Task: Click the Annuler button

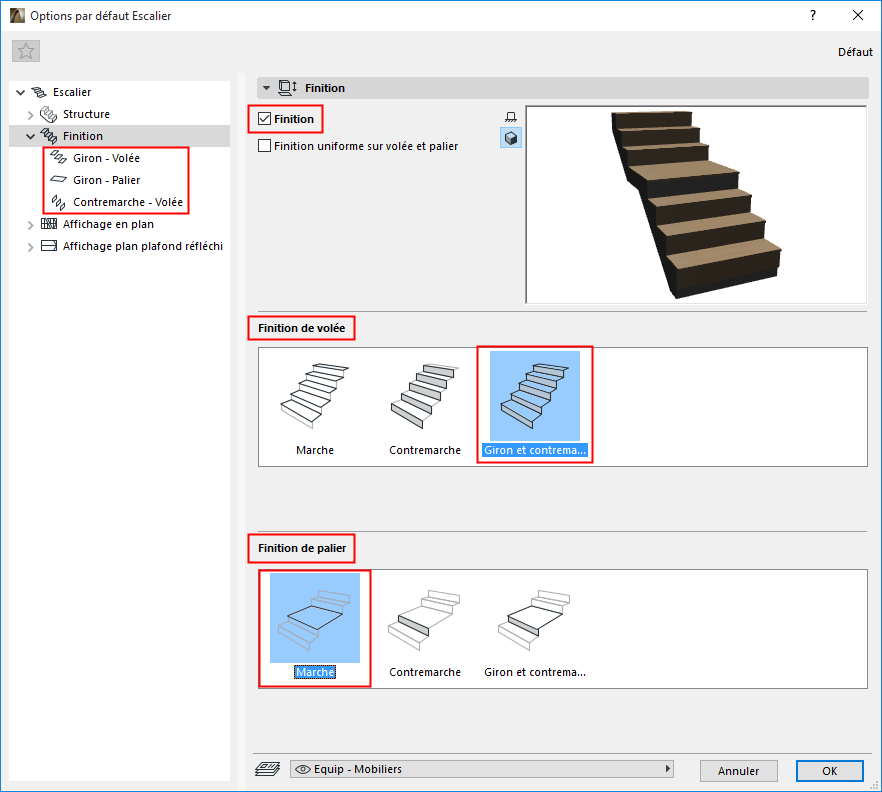Action: pyautogui.click(x=739, y=771)
